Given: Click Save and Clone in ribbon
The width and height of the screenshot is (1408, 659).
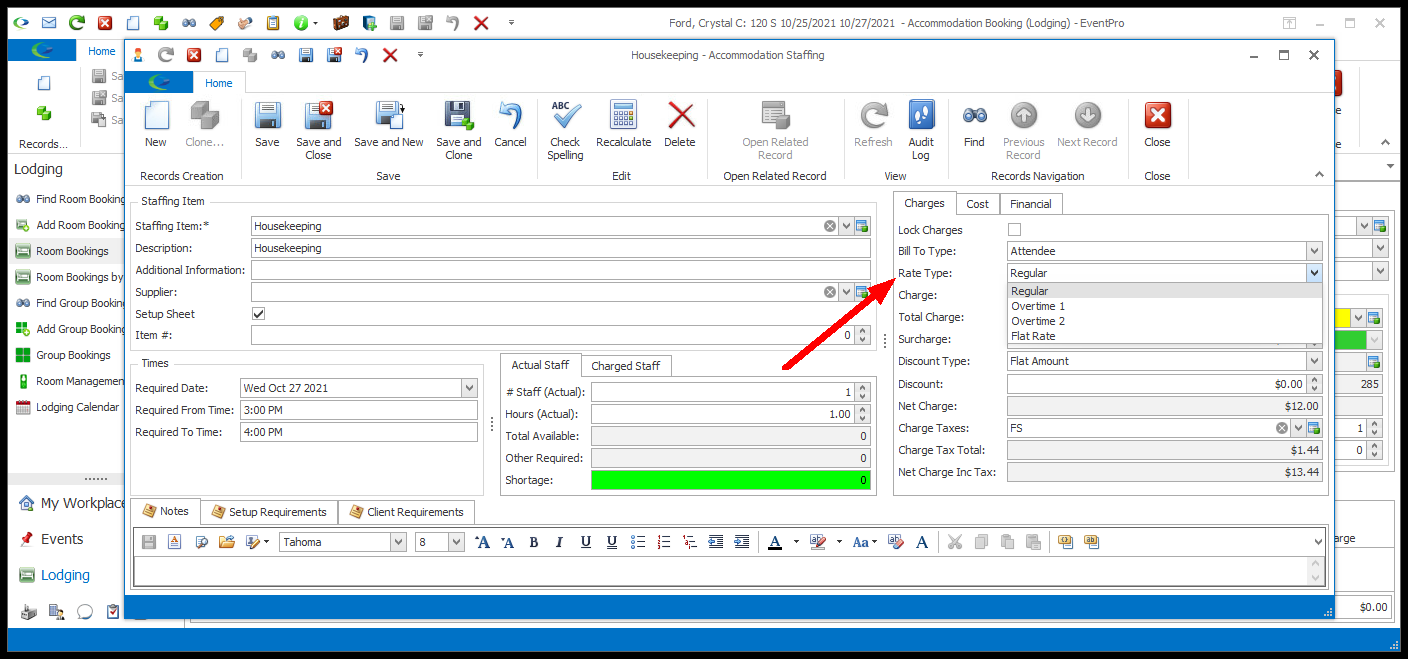Looking at the screenshot, I should click(459, 130).
